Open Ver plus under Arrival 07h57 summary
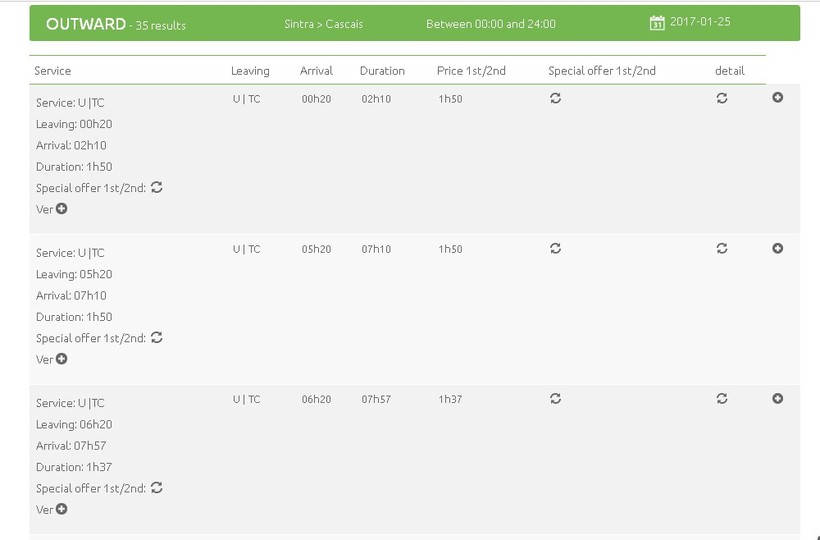The width and height of the screenshot is (820, 540). [61, 509]
